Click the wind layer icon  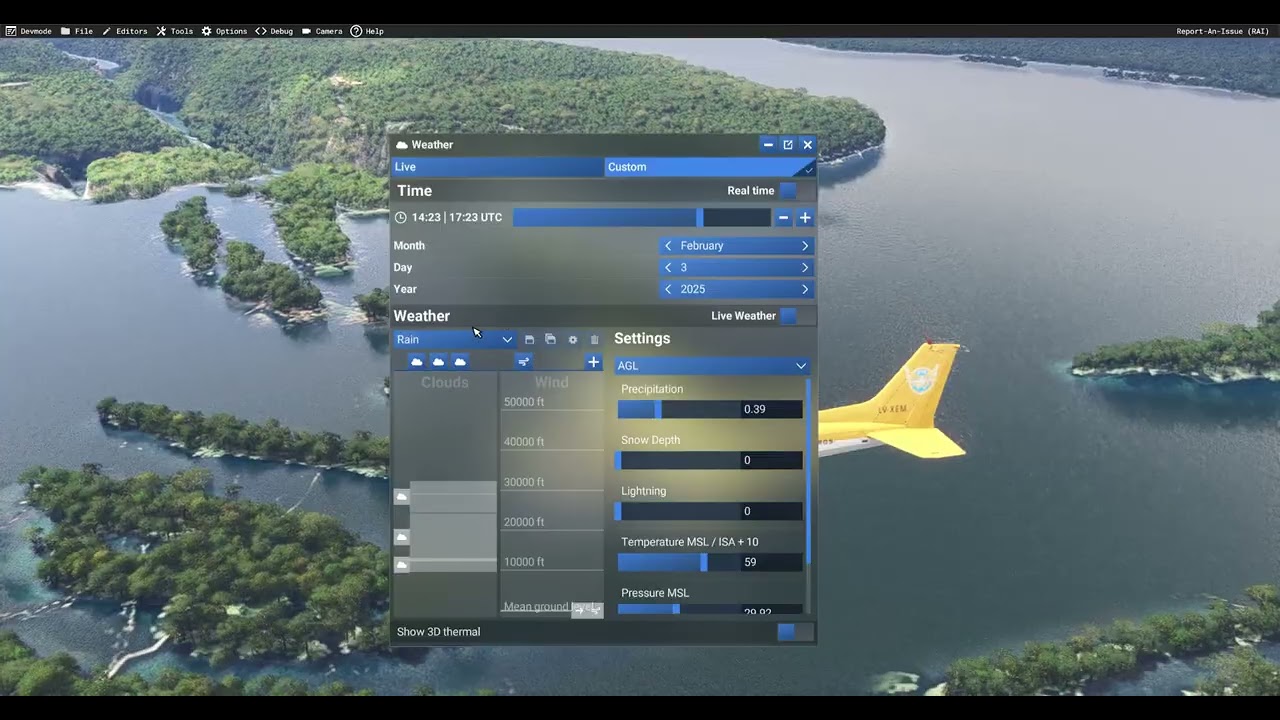523,362
